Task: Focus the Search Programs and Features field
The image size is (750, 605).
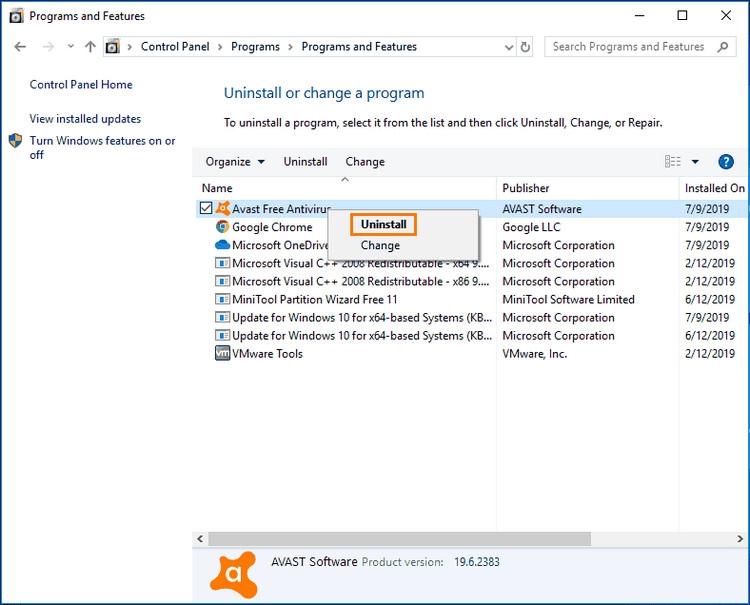Action: (x=640, y=47)
